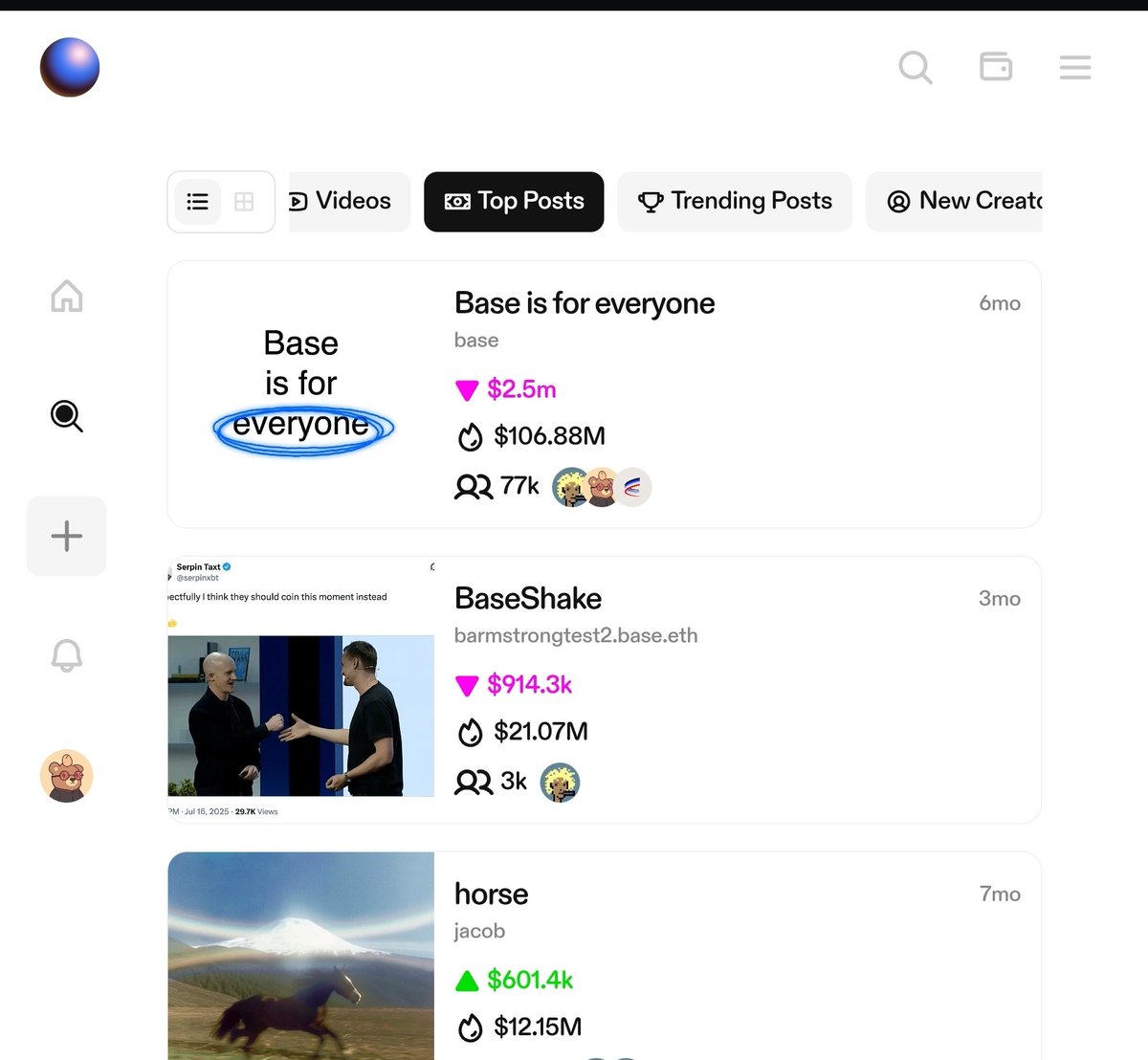Viewport: 1148px width, 1060px height.
Task: Click the flame icon beside $21.07M
Action: point(470,733)
